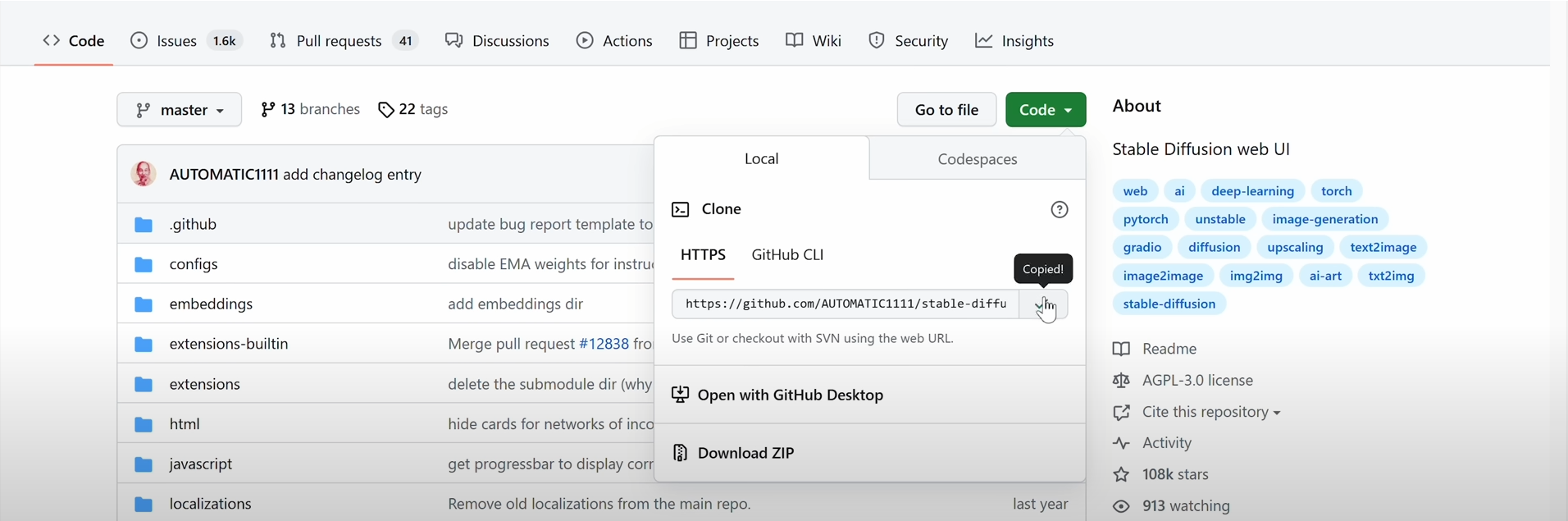
Task: Click the folder icon beside html
Action: [144, 424]
